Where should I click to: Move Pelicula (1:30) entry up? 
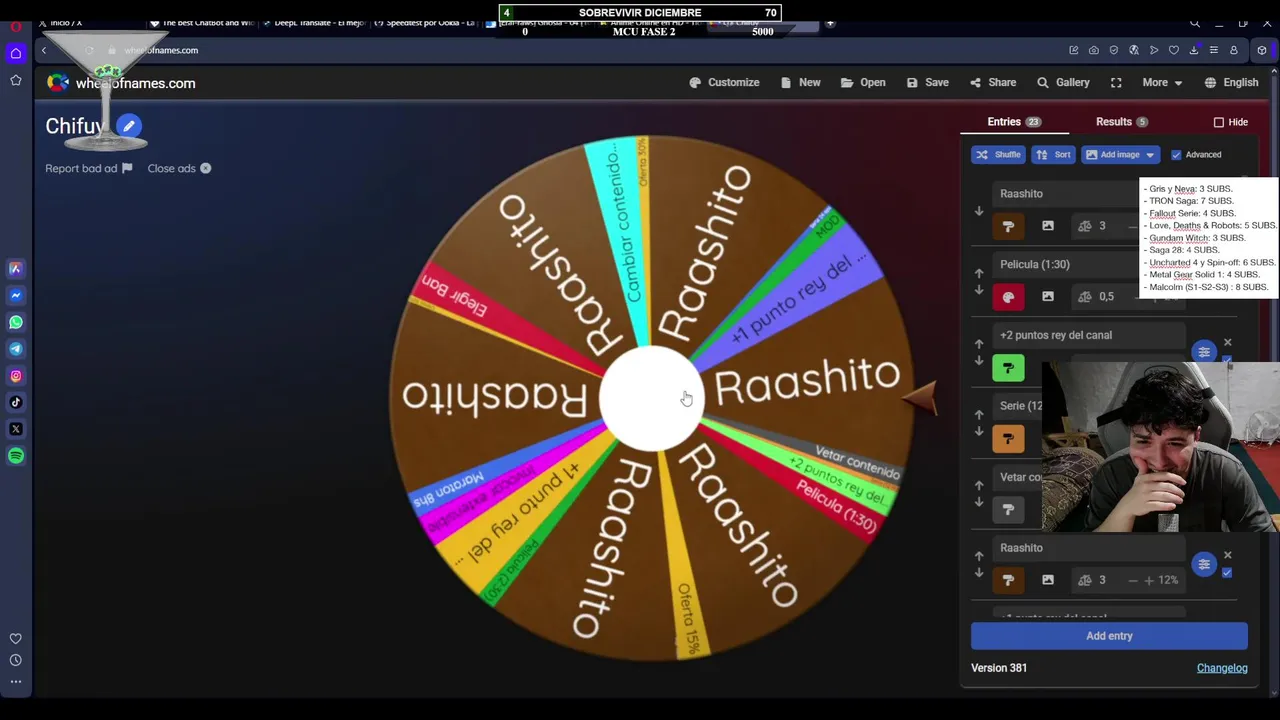coord(979,272)
